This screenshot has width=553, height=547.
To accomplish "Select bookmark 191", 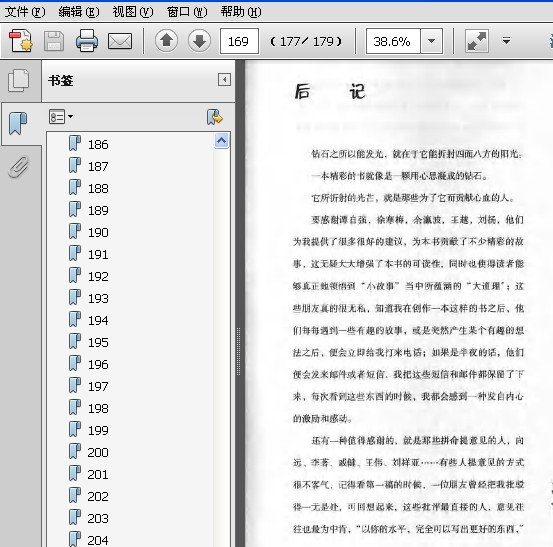I will pyautogui.click(x=98, y=255).
